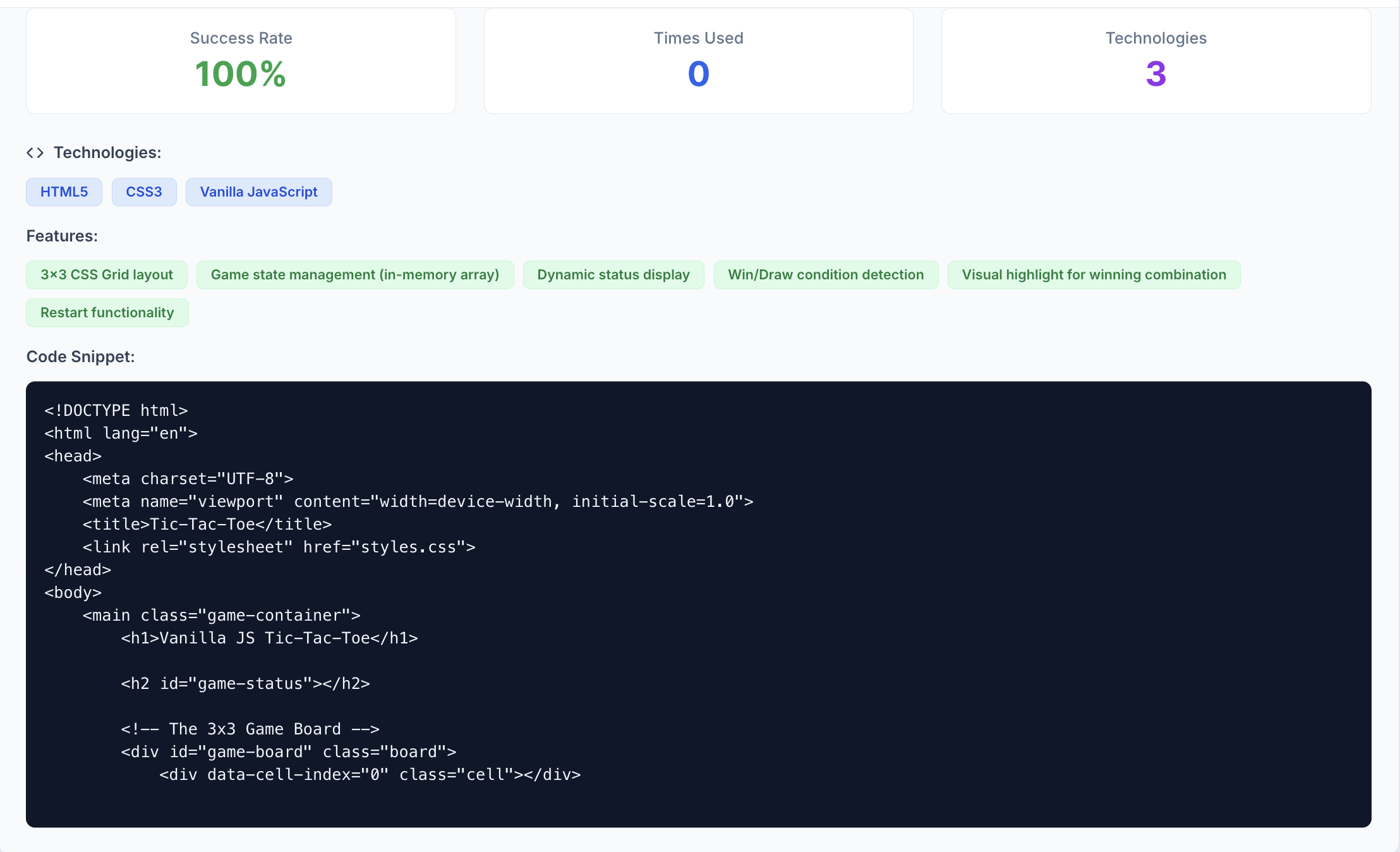Click the Vanilla JavaScript tag

tap(258, 192)
